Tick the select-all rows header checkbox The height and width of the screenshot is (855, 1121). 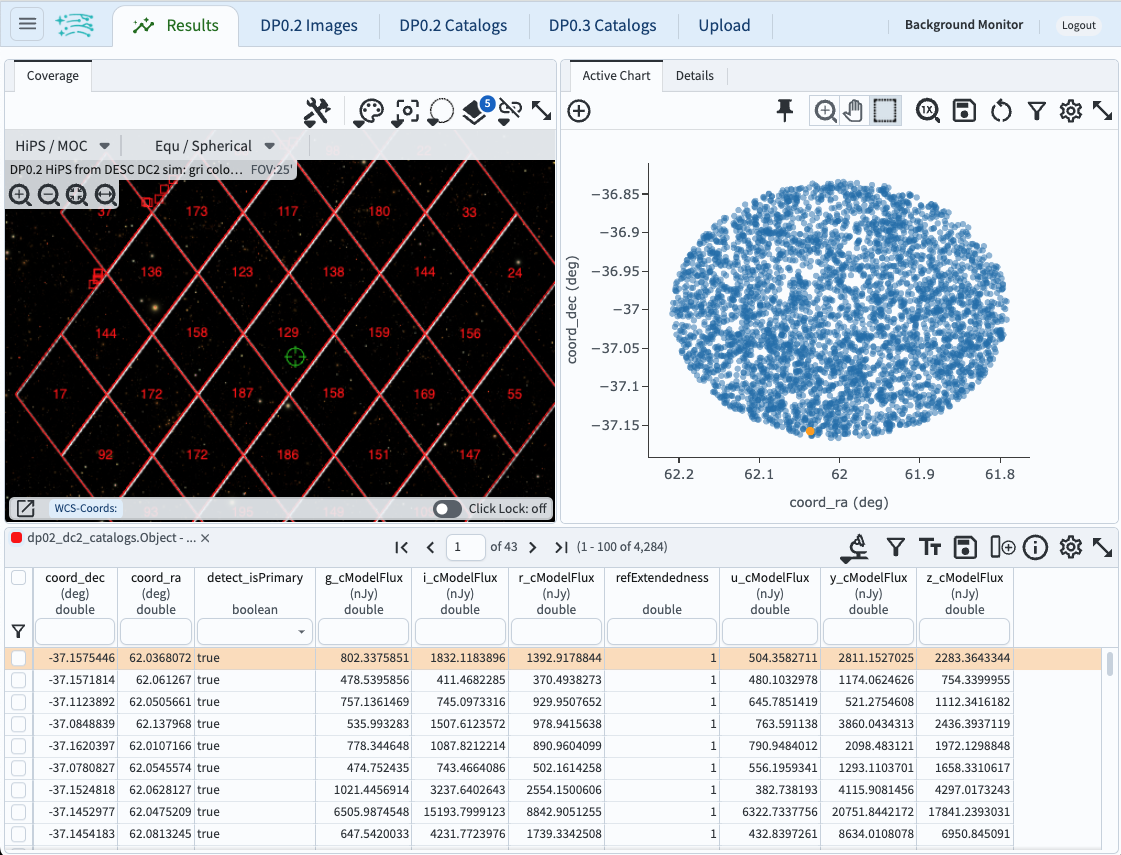18,578
